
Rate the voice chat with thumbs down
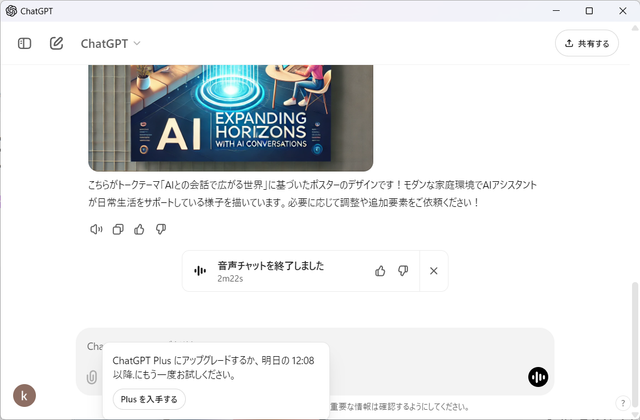click(403, 271)
